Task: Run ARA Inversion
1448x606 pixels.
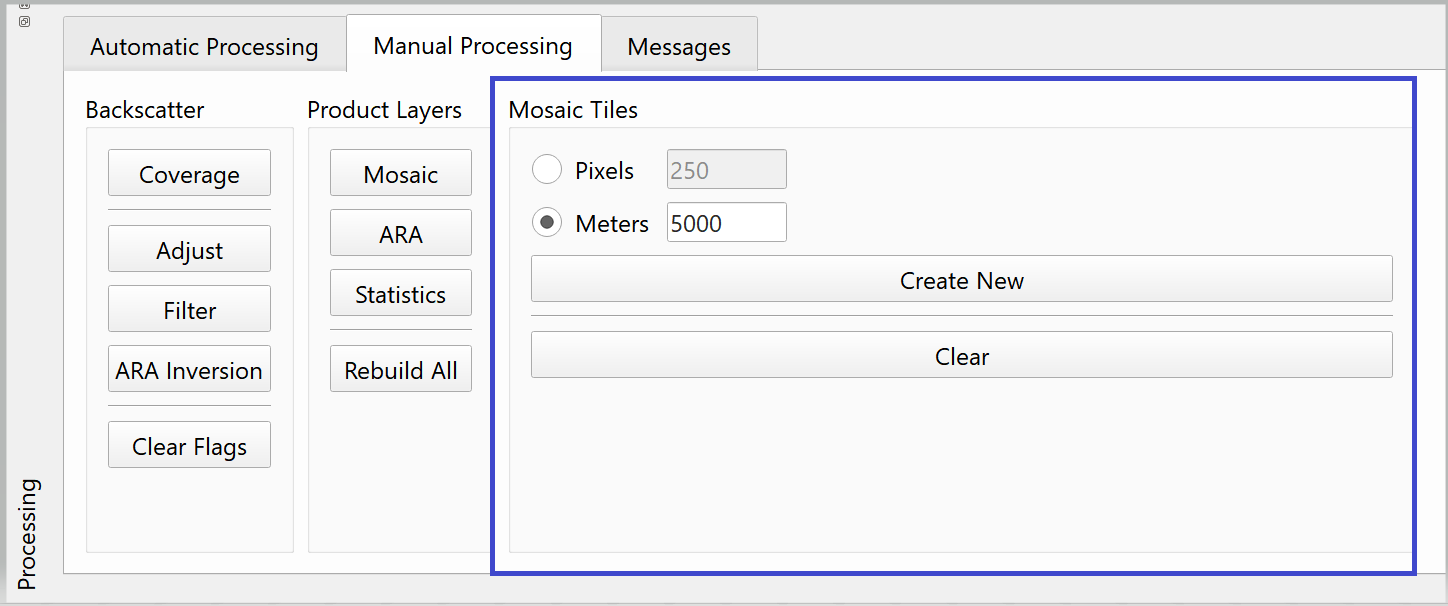Action: click(x=189, y=370)
